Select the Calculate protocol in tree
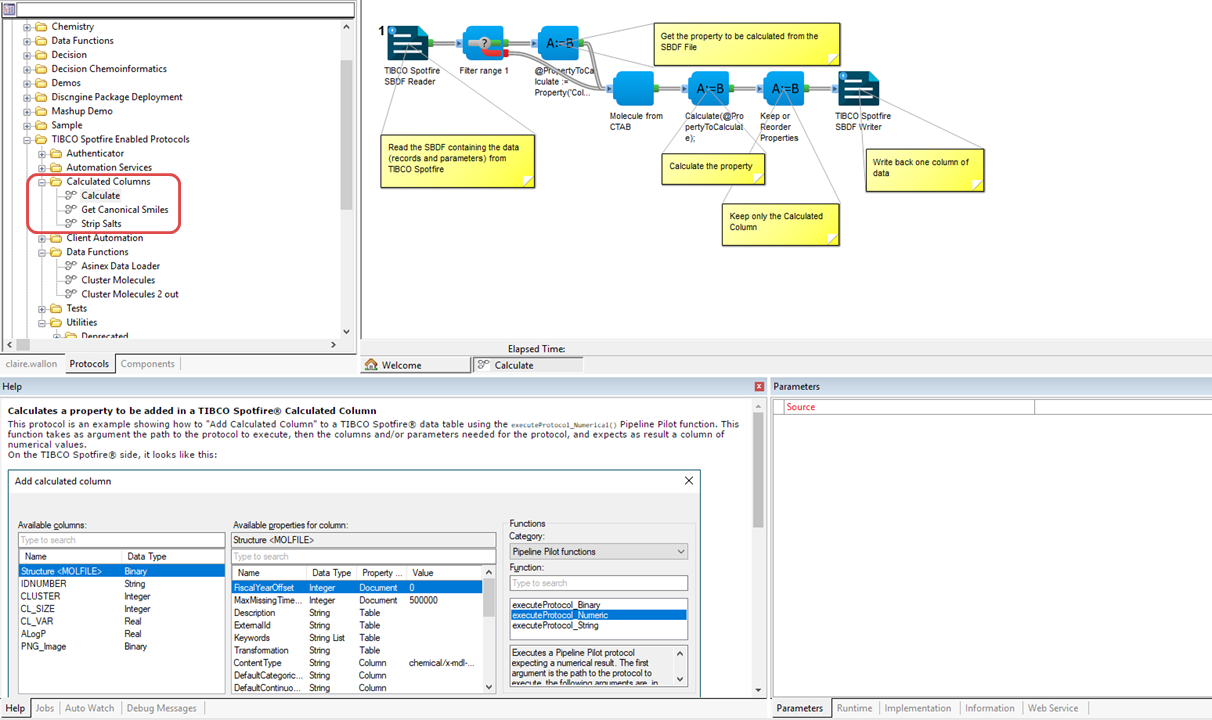The width and height of the screenshot is (1212, 720). click(x=101, y=196)
